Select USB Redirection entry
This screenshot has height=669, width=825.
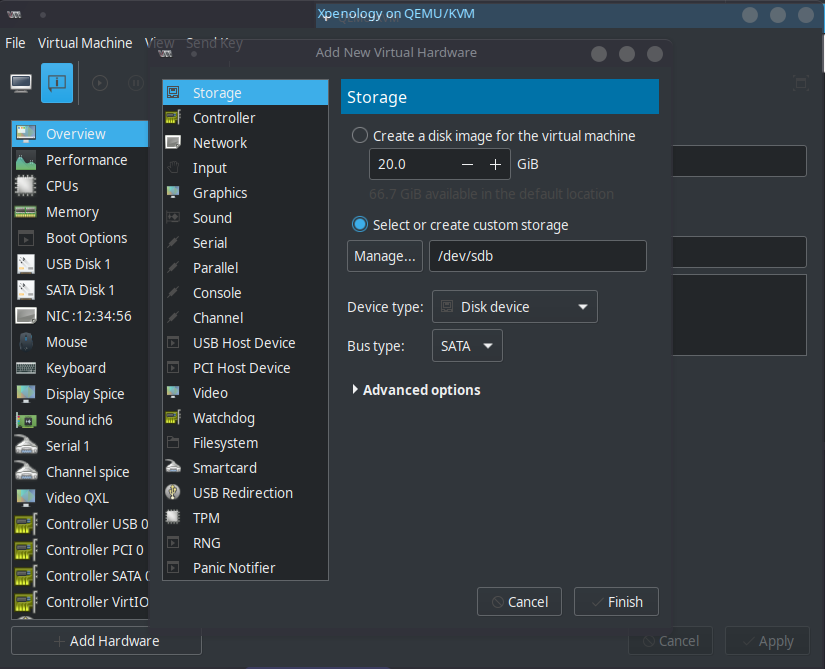245,493
